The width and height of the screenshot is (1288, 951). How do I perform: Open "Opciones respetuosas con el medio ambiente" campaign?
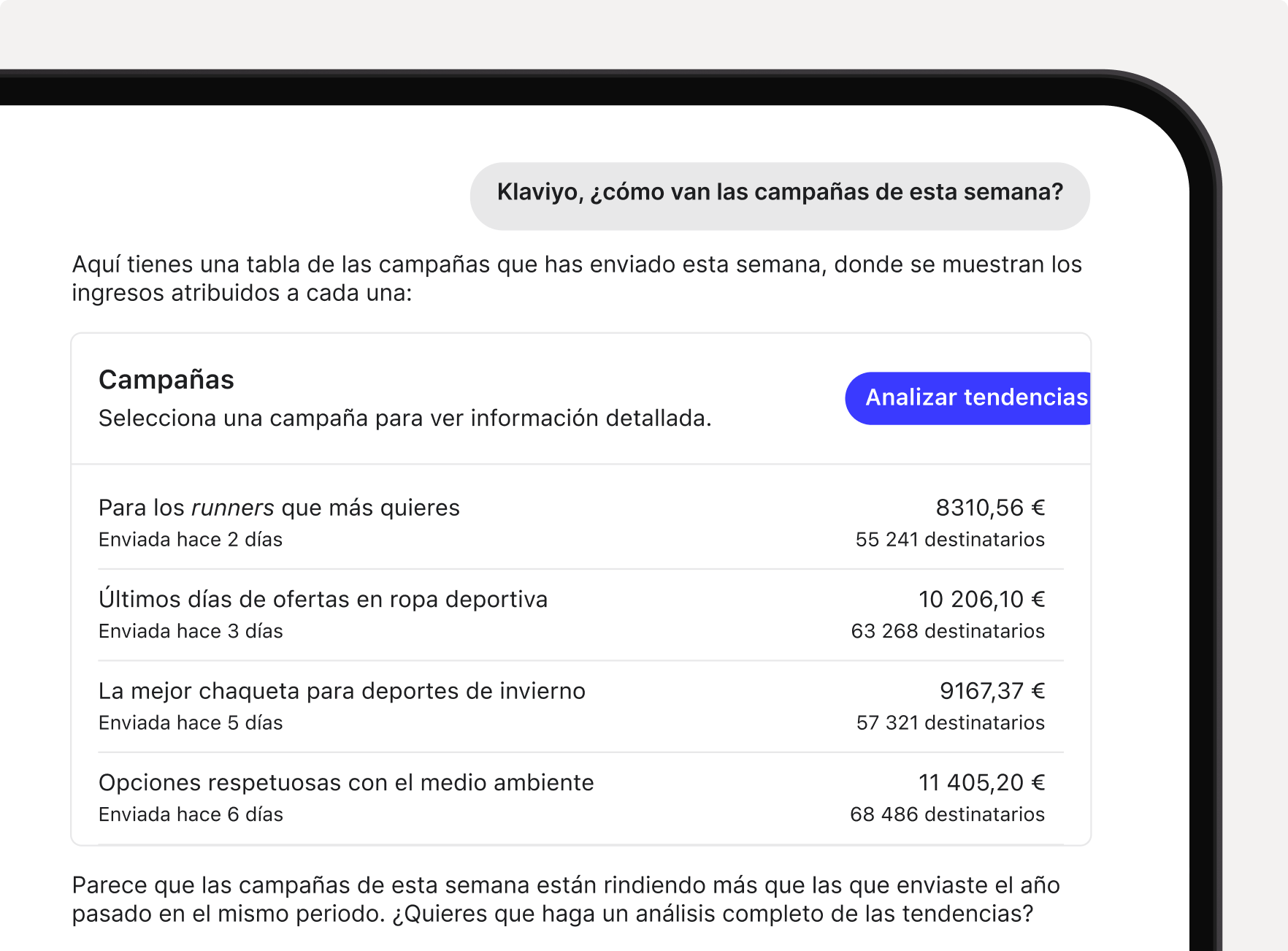tap(580, 798)
